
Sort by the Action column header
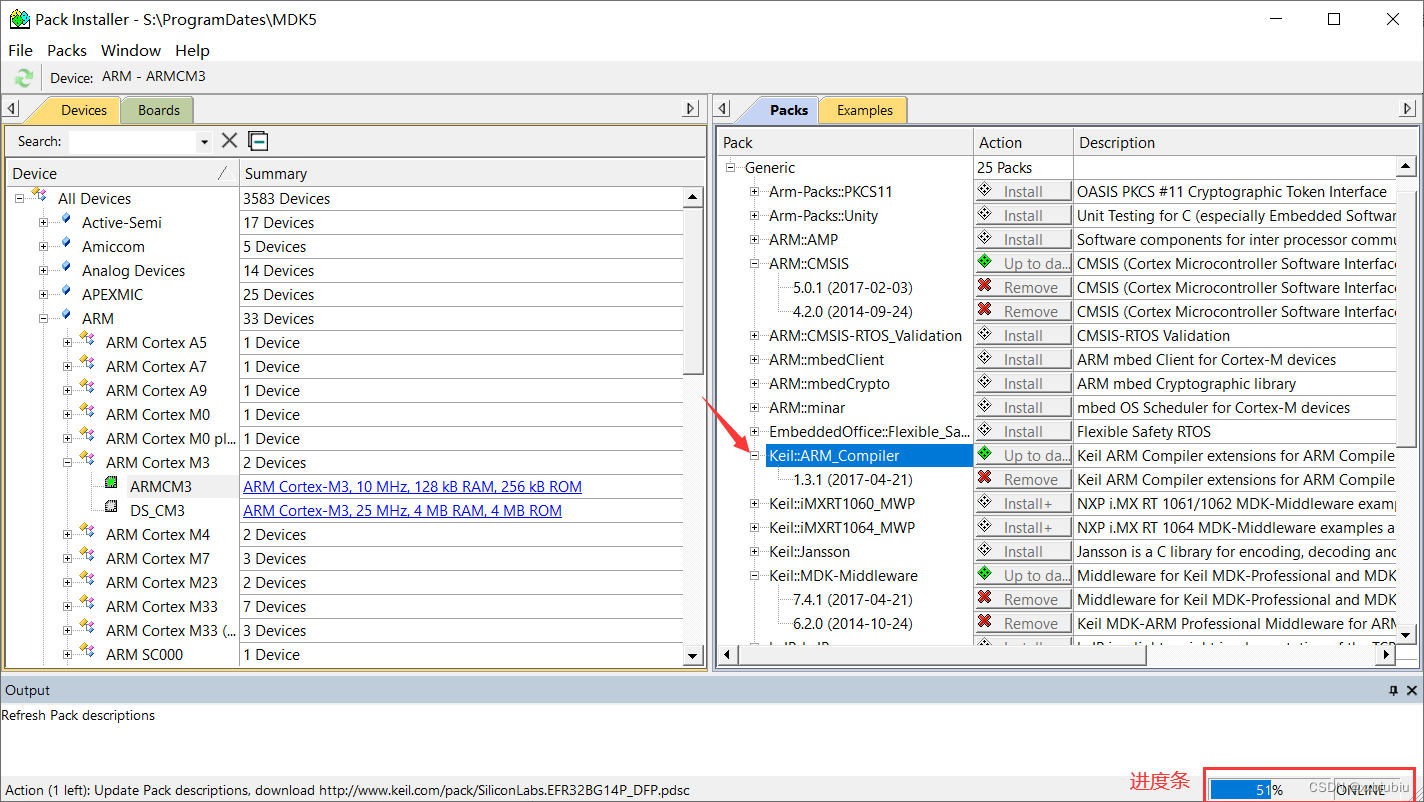pyautogui.click(x=1023, y=142)
